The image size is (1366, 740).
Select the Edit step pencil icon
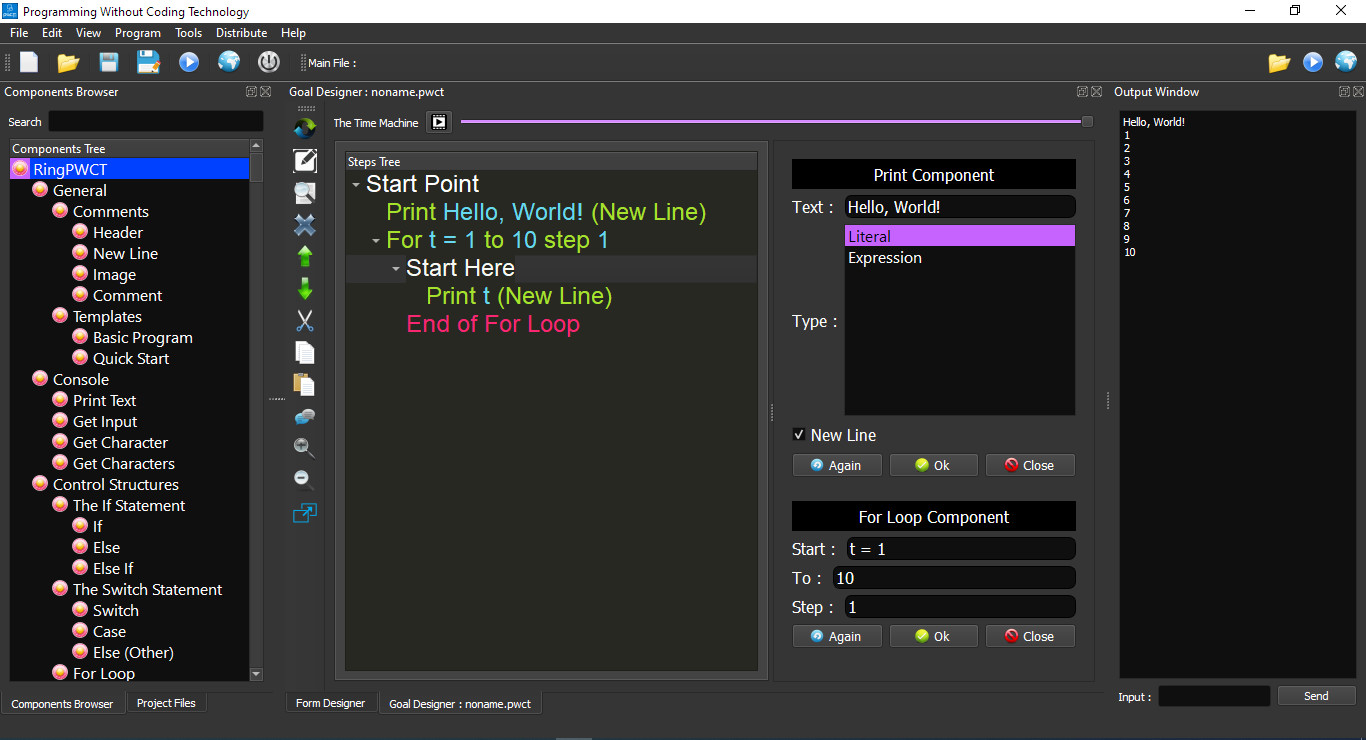[x=304, y=159]
